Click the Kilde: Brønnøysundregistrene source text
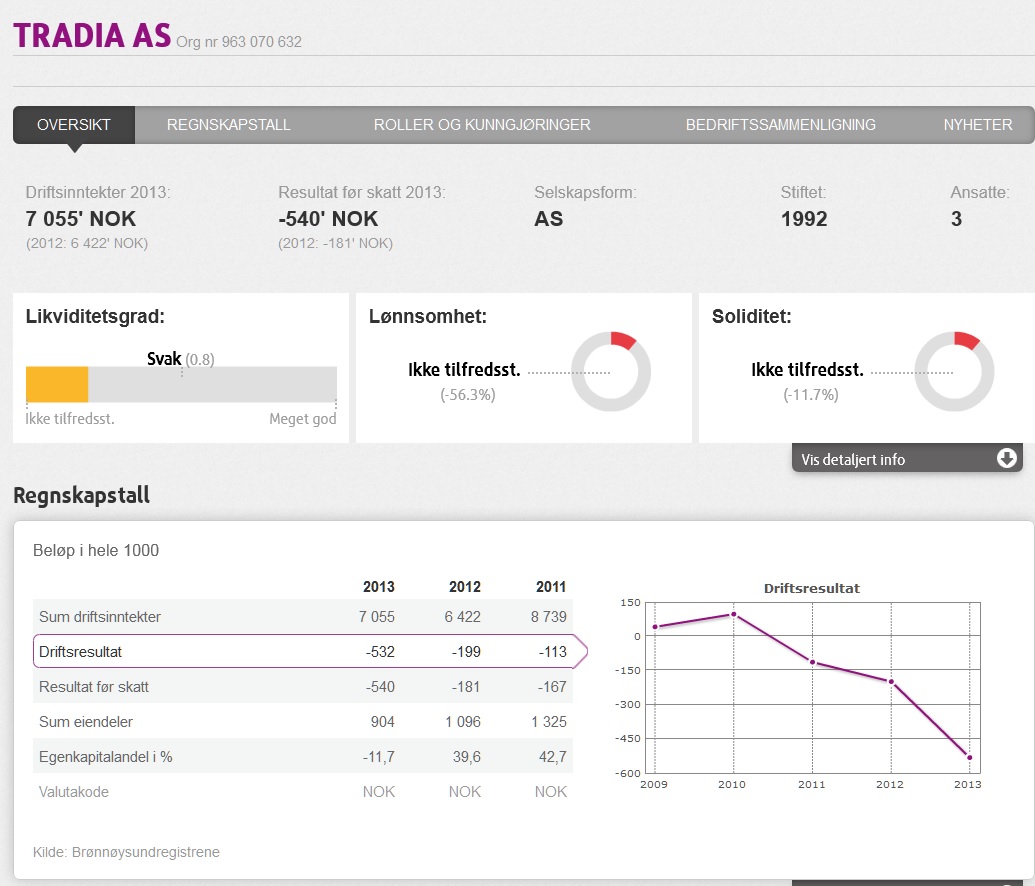 click(126, 852)
